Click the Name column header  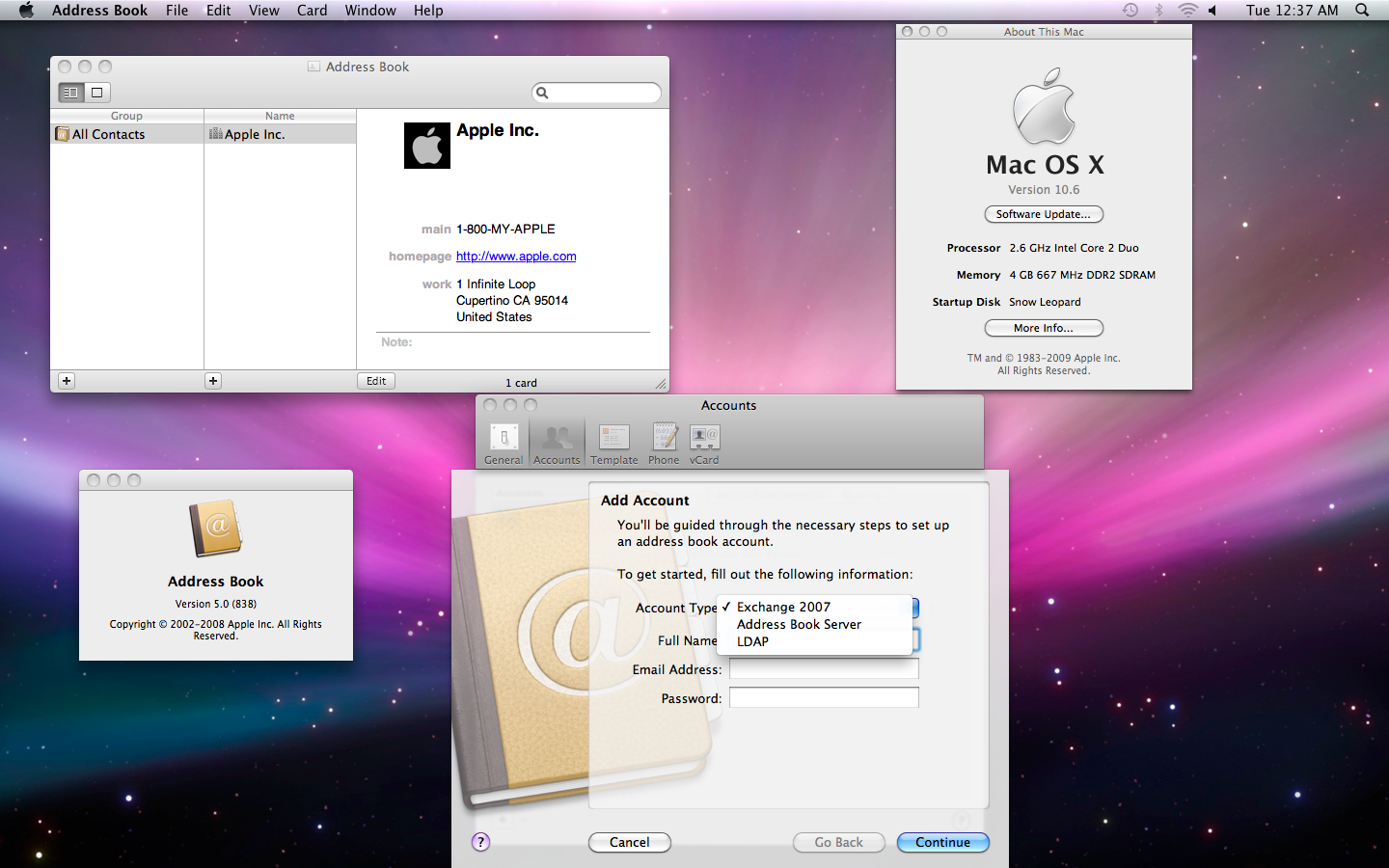pyautogui.click(x=280, y=116)
